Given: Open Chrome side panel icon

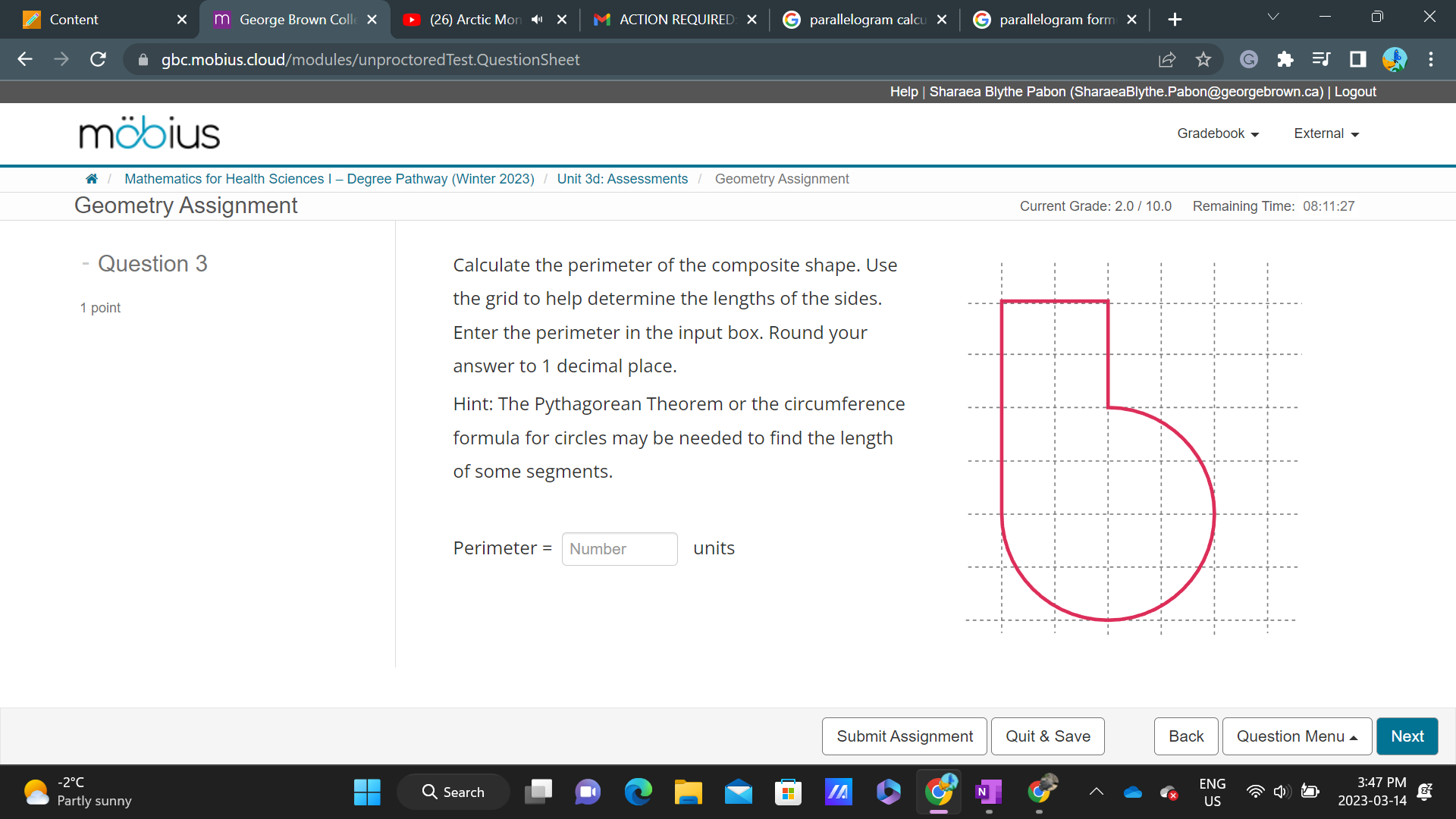Looking at the screenshot, I should [1357, 59].
